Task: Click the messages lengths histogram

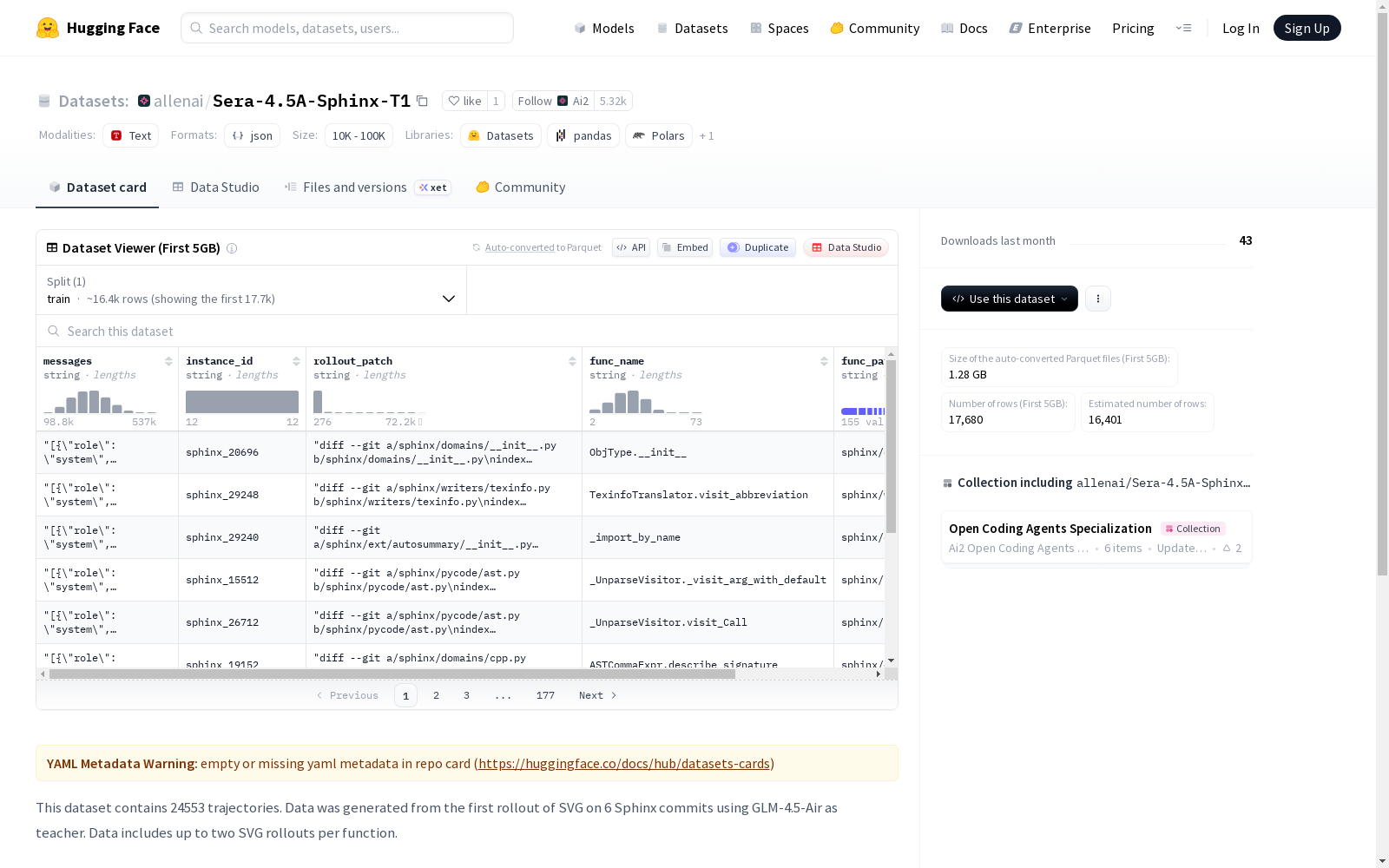Action: 100,402
